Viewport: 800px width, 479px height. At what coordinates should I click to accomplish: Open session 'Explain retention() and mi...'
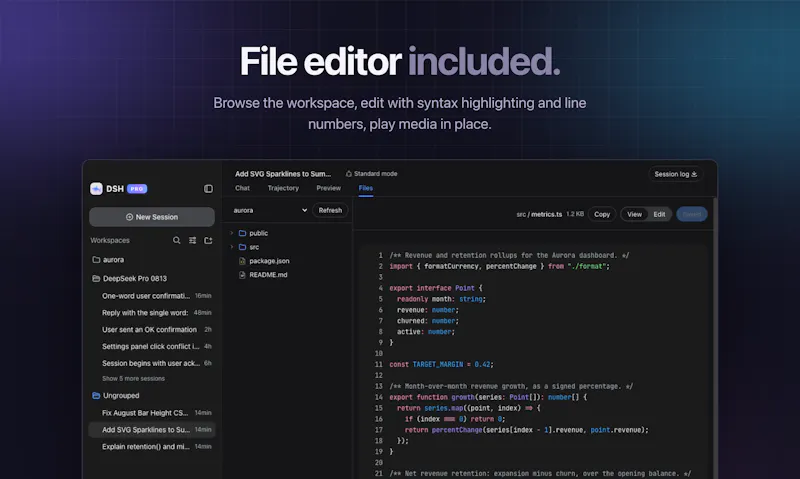tap(152, 446)
